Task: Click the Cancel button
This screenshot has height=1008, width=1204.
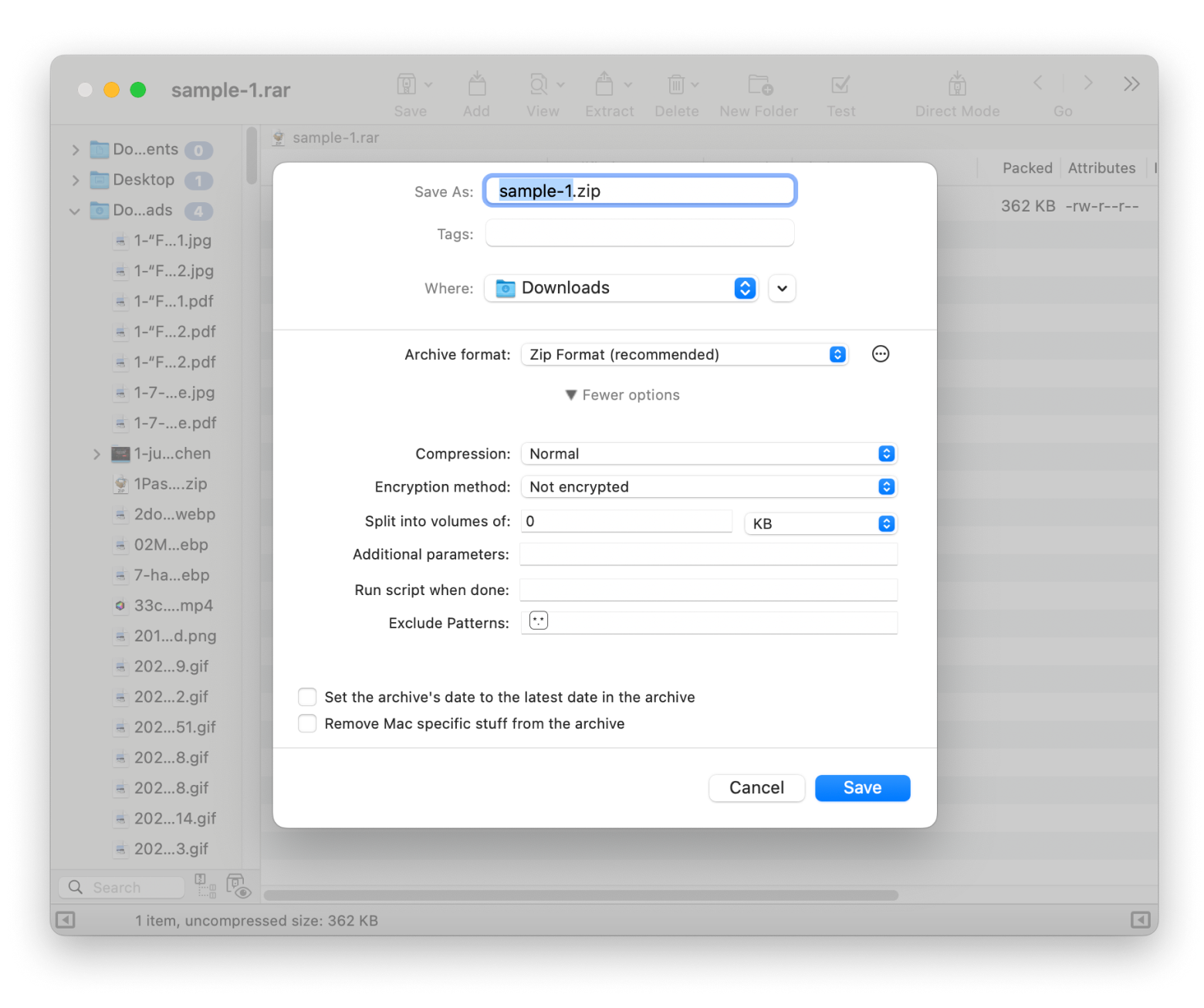Action: (756, 788)
